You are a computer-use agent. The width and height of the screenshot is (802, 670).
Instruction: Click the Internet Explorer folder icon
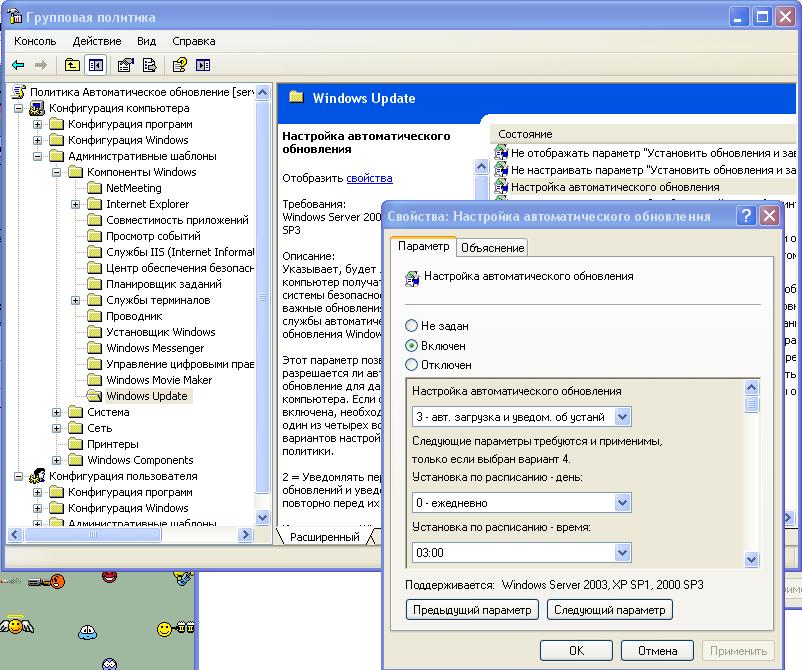pyautogui.click(x=95, y=204)
